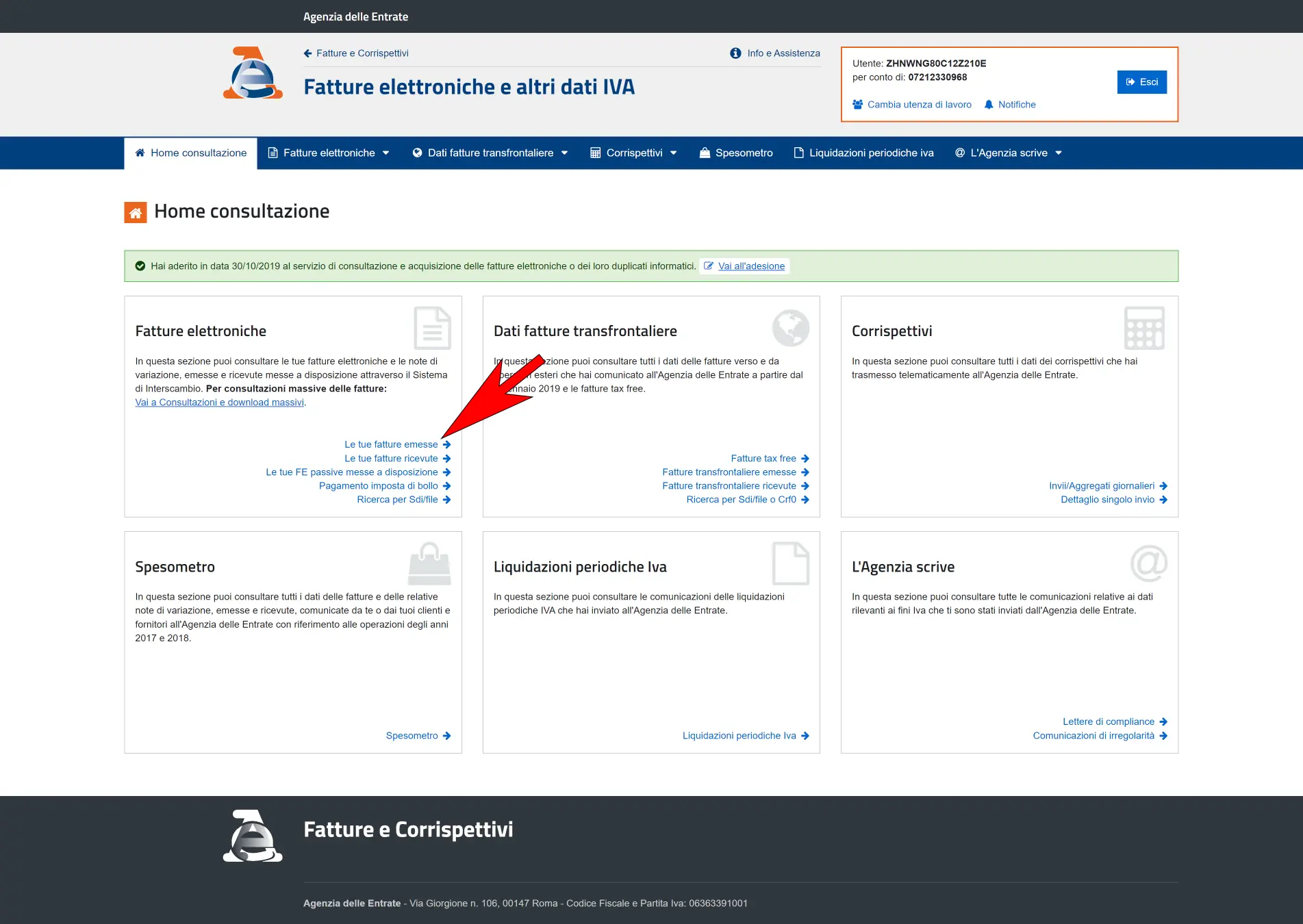Click the Cambia utenza di lavoro users icon
The height and width of the screenshot is (924, 1303).
[857, 105]
